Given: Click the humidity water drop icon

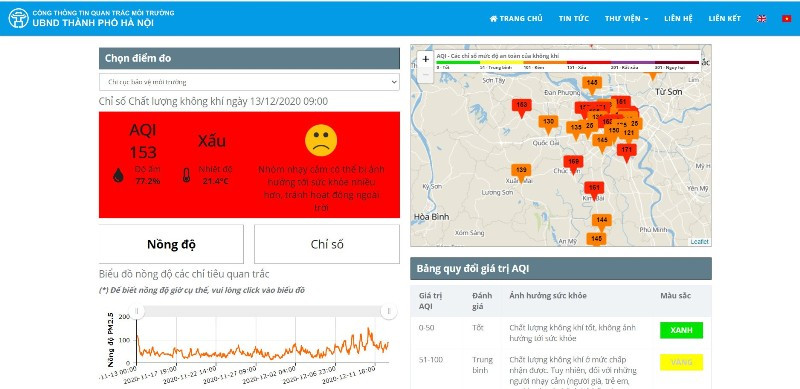Looking at the screenshot, I should coord(118,176).
